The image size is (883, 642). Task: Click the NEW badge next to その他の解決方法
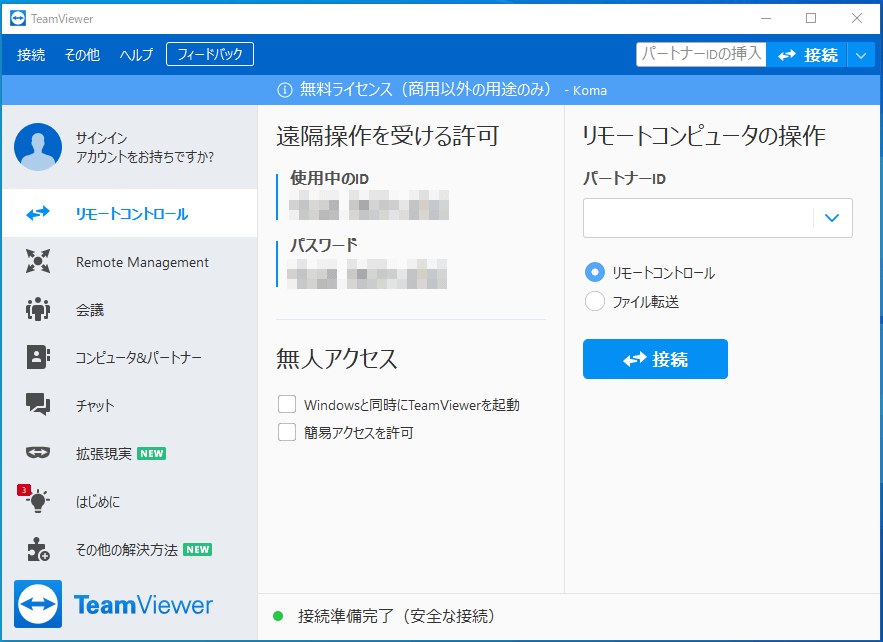pyautogui.click(x=198, y=550)
